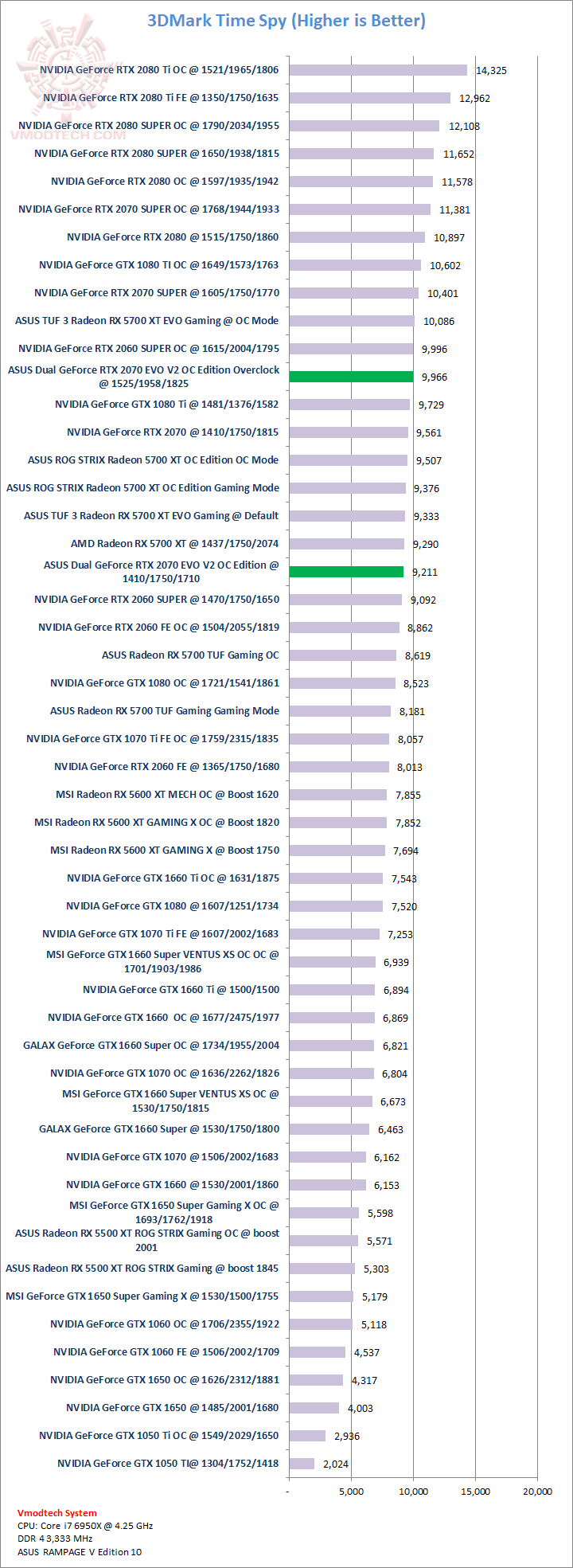Click the RTX 2080 Ti OC top bar
Viewport: 573px width, 1568px height.
point(378,70)
